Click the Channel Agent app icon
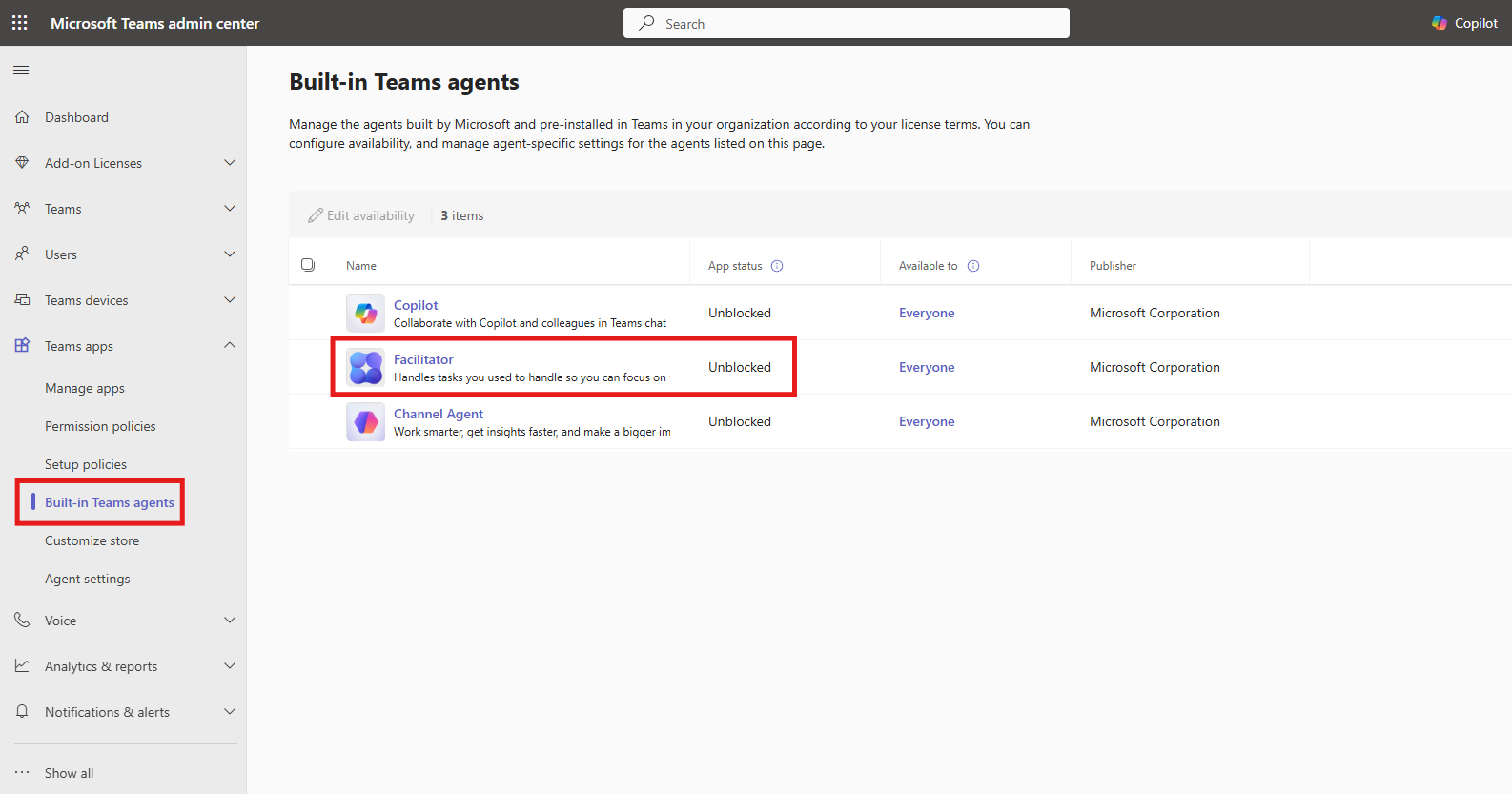 click(x=365, y=421)
